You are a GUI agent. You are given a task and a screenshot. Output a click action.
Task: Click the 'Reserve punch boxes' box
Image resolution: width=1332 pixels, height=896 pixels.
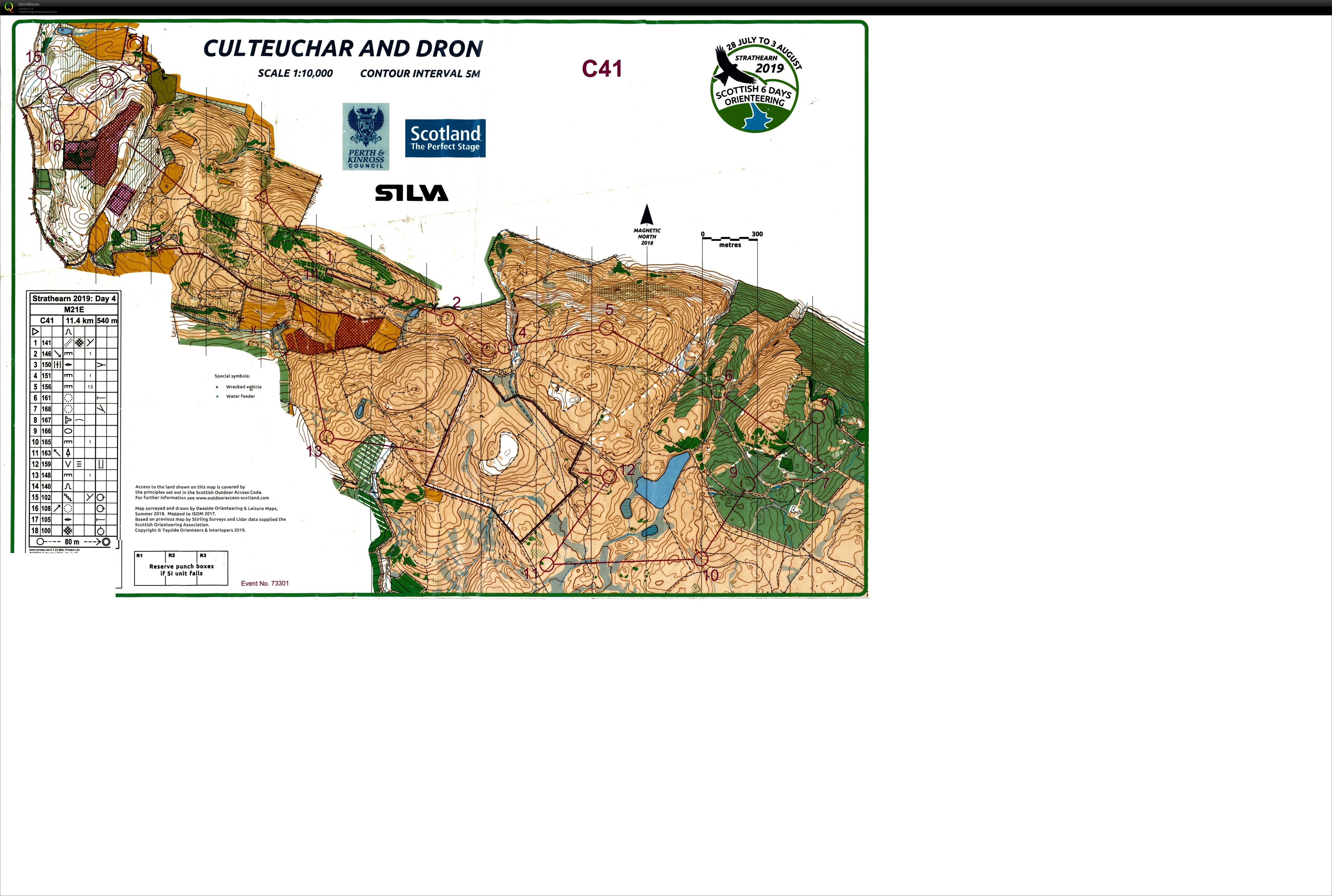point(181,569)
